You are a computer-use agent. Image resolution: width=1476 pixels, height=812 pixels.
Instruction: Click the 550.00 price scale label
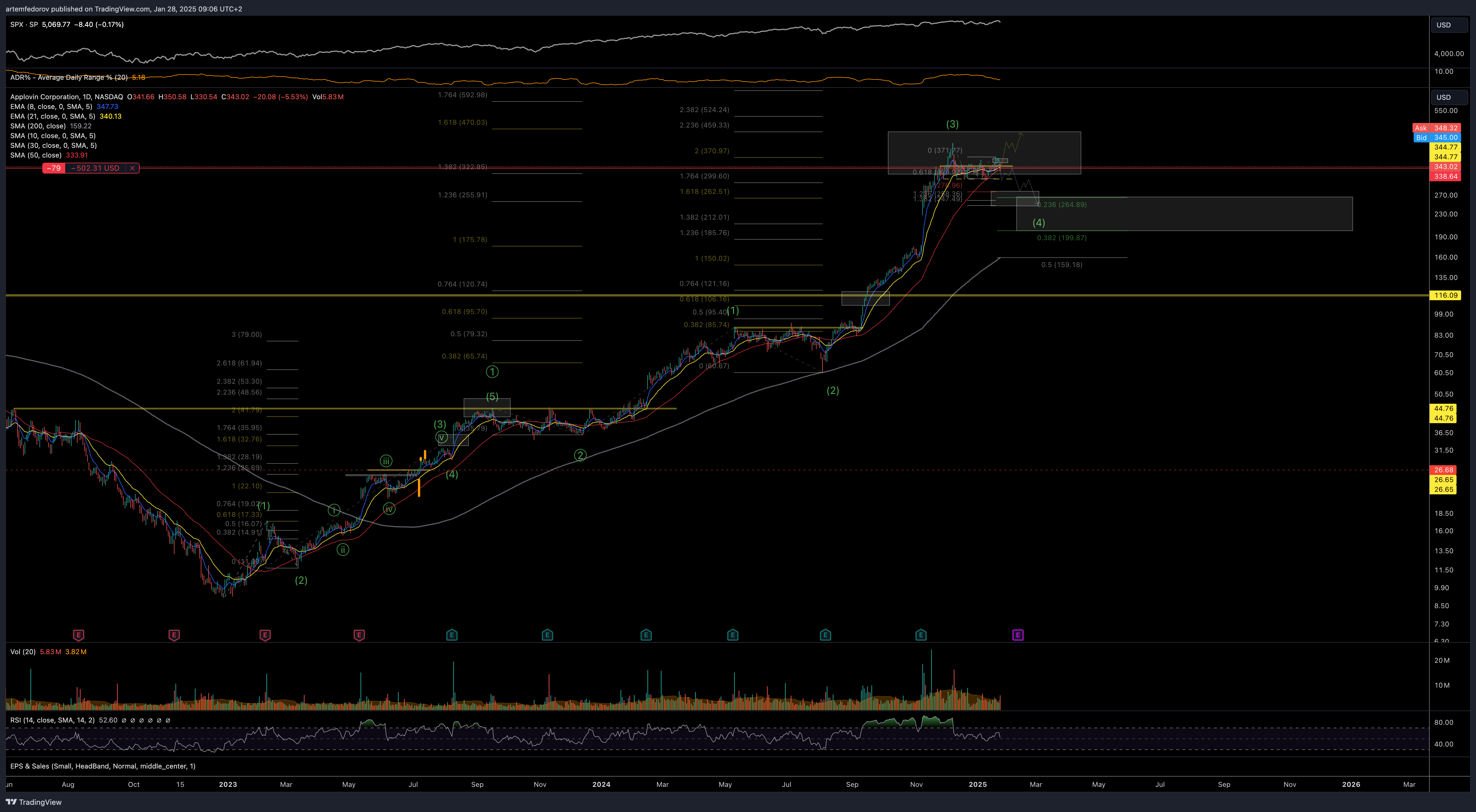(x=1446, y=111)
